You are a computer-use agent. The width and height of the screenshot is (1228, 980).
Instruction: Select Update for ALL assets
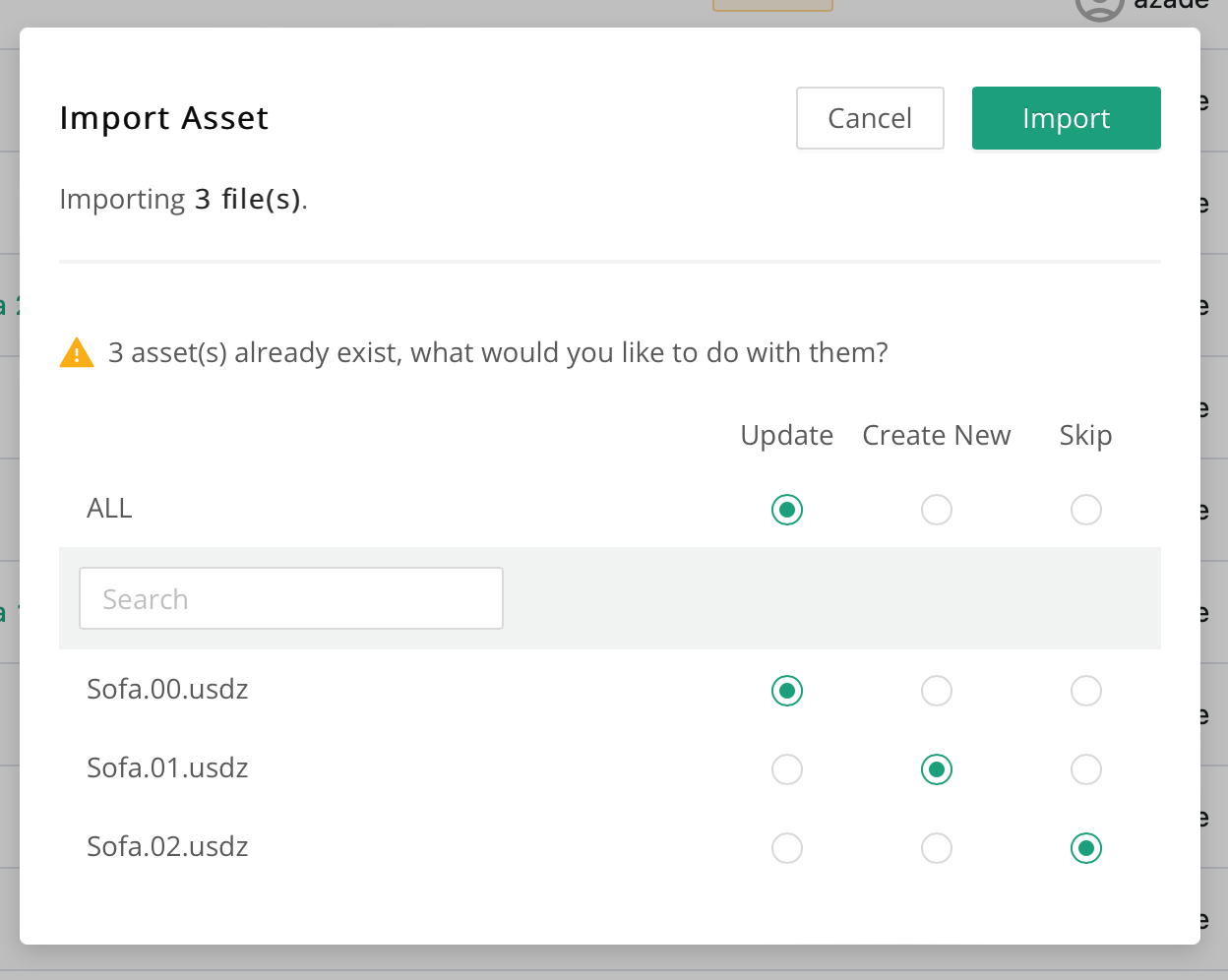[787, 510]
